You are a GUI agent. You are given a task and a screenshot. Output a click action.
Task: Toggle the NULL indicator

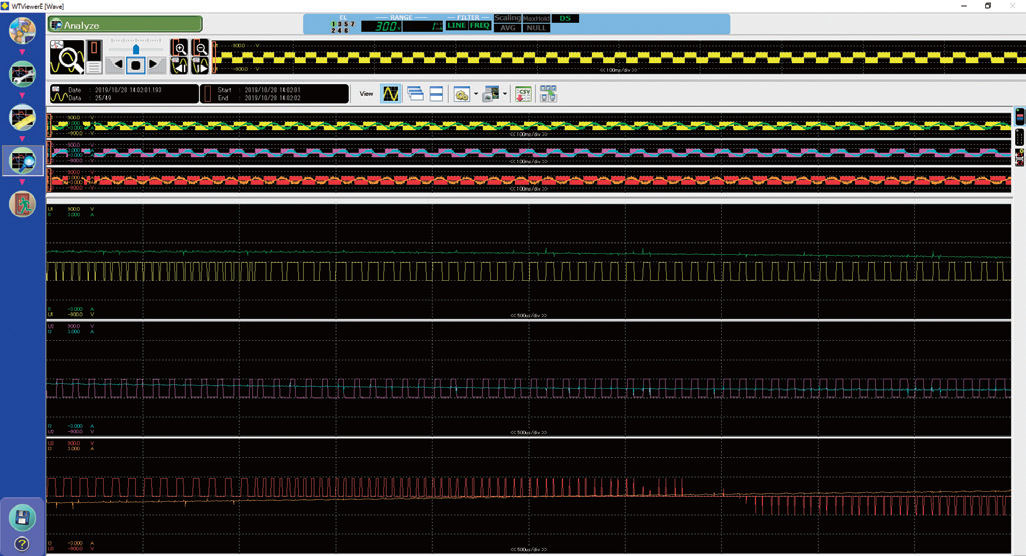tap(536, 28)
